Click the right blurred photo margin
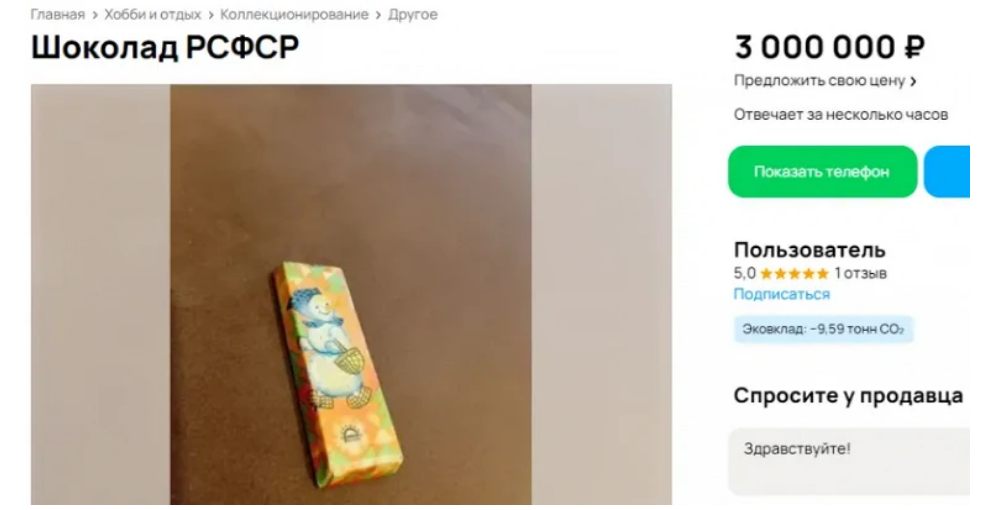Viewport: 1004px width, 510px height. pos(601,295)
